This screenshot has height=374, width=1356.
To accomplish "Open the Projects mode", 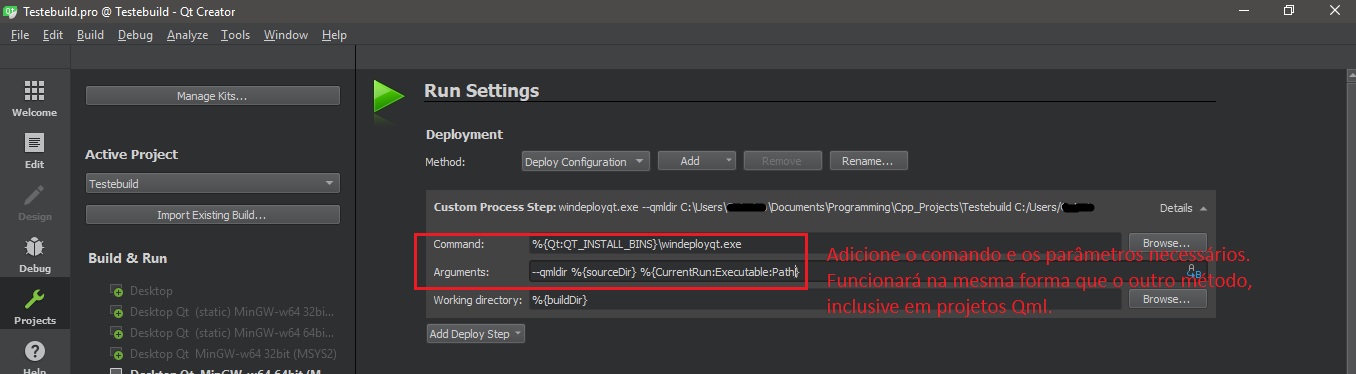I will pyautogui.click(x=34, y=307).
